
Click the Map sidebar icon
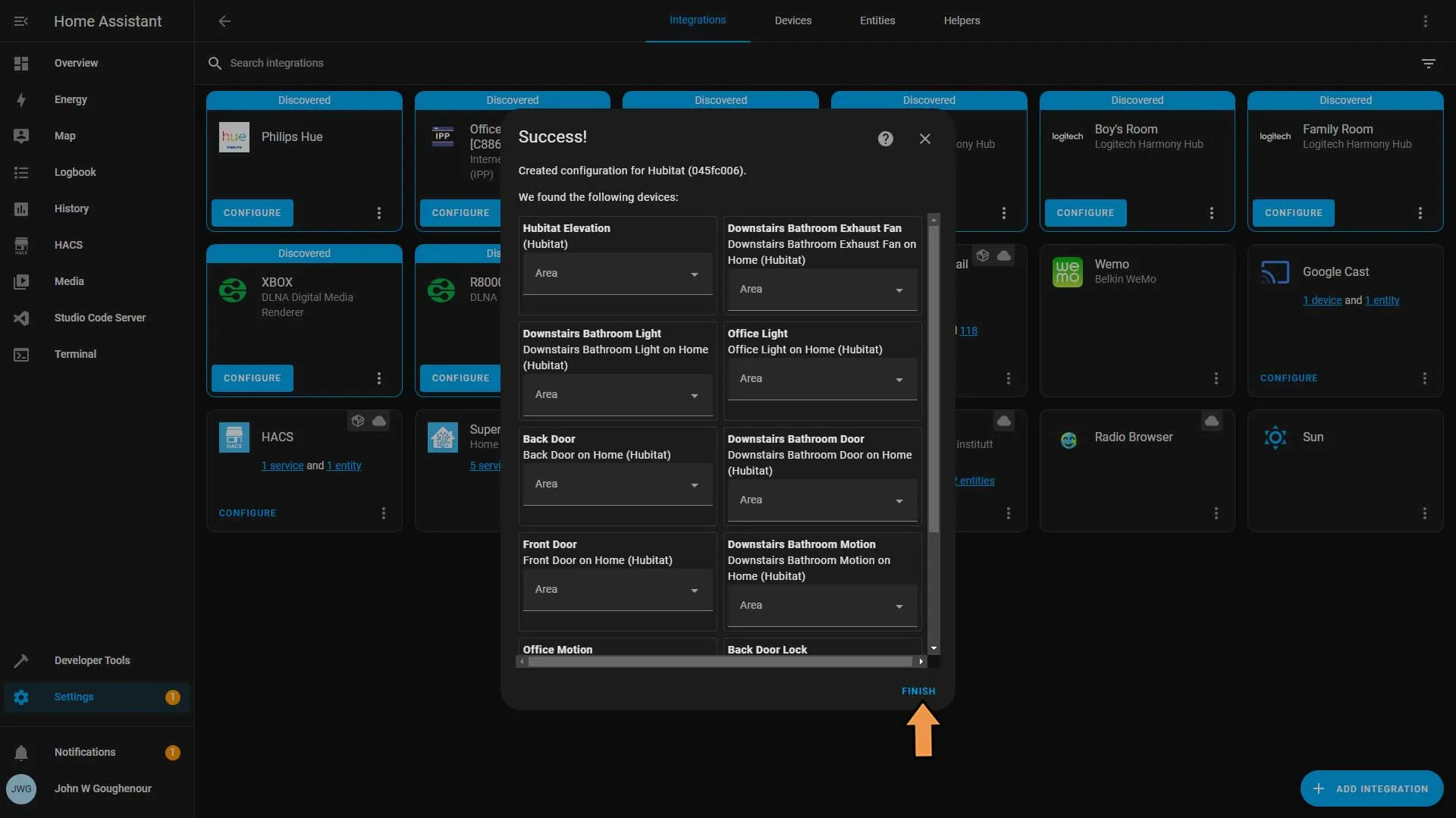pyautogui.click(x=21, y=136)
